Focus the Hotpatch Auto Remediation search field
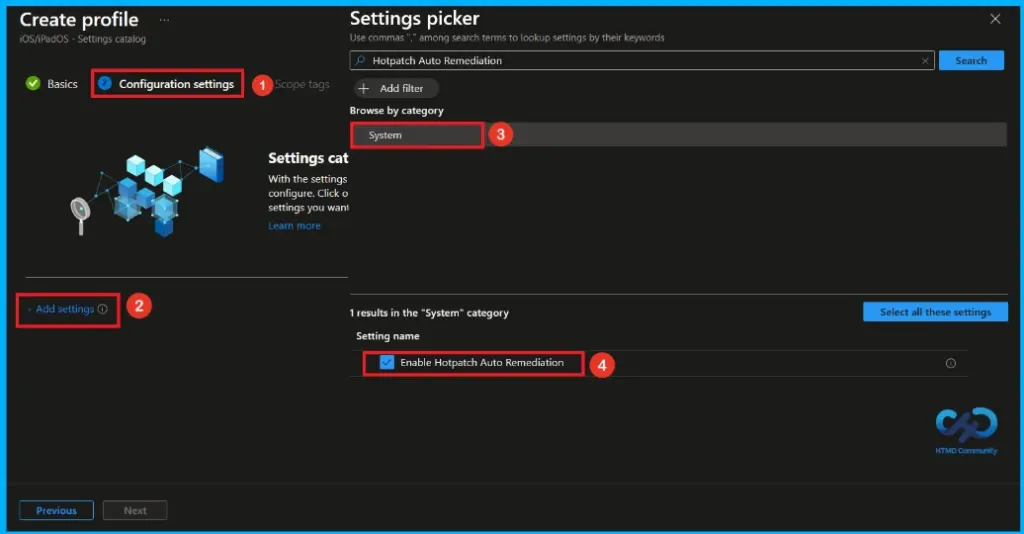1024x534 pixels. [x=641, y=60]
